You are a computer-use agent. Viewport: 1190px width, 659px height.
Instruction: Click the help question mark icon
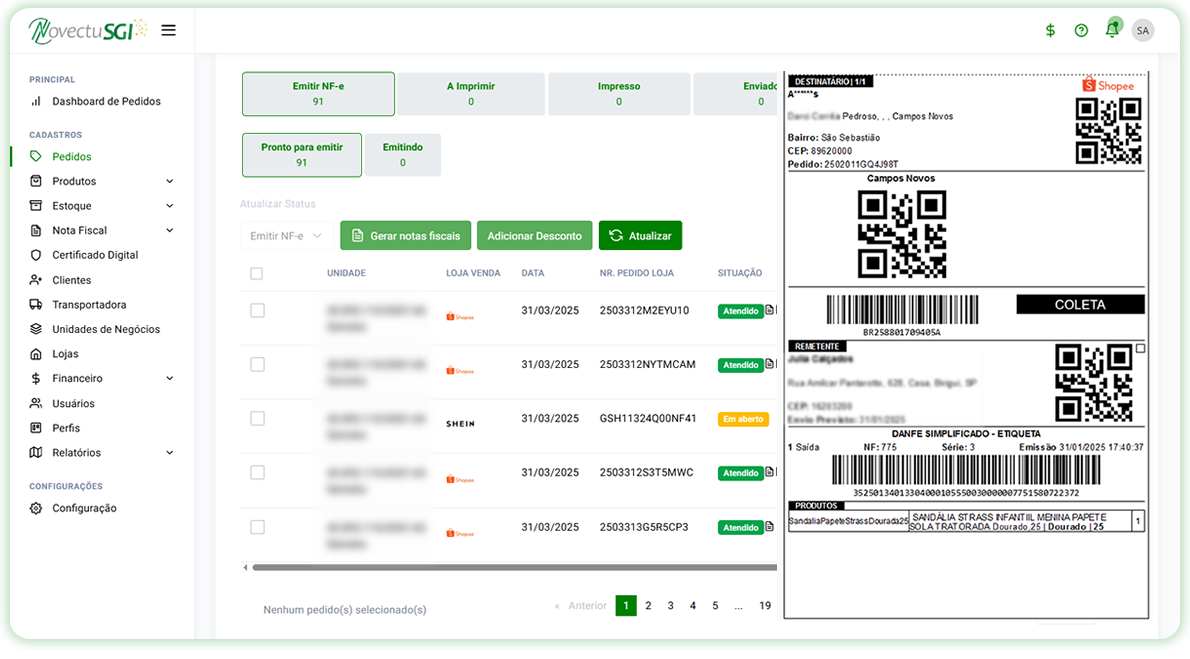click(1081, 30)
